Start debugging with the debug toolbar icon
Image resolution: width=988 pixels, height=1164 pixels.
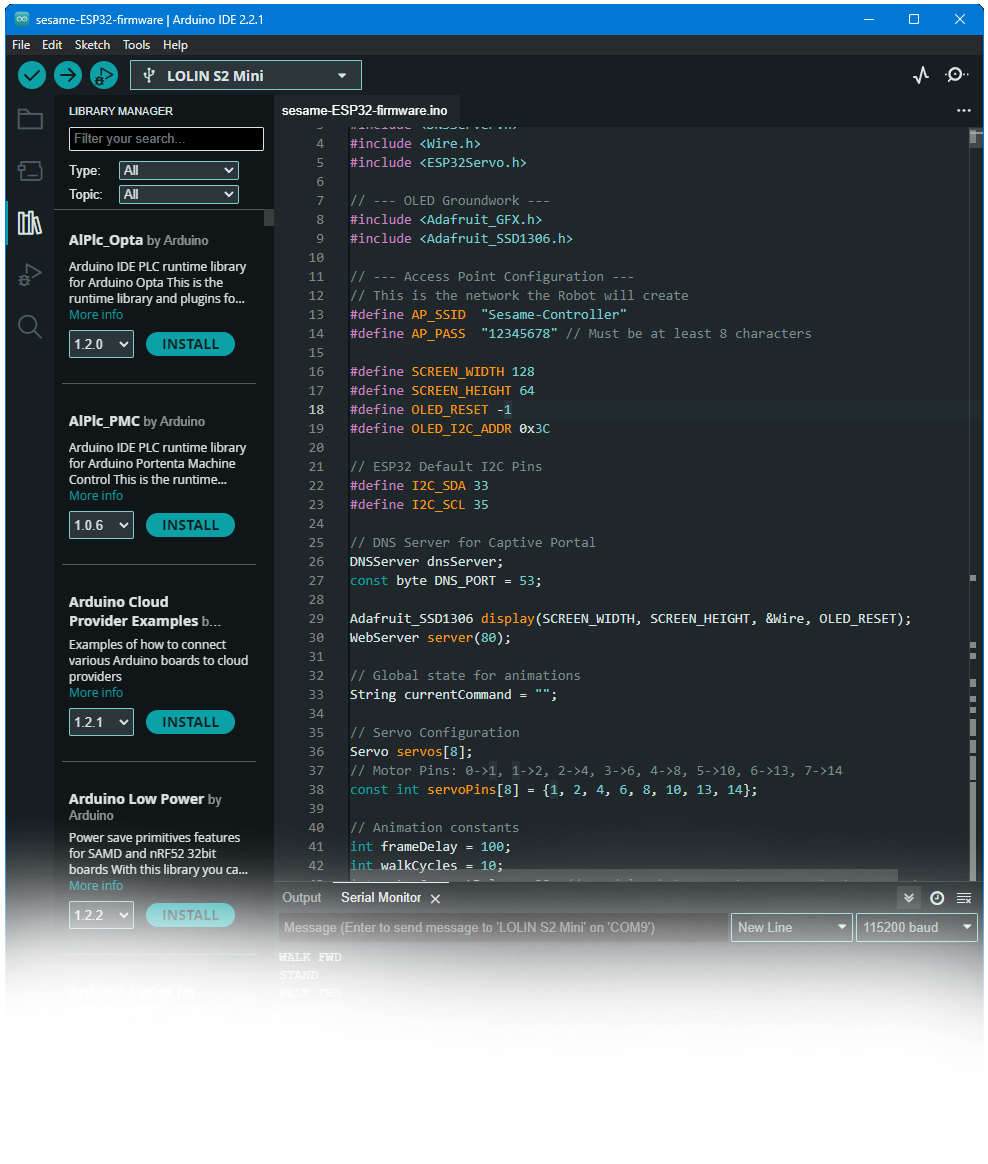pos(104,74)
